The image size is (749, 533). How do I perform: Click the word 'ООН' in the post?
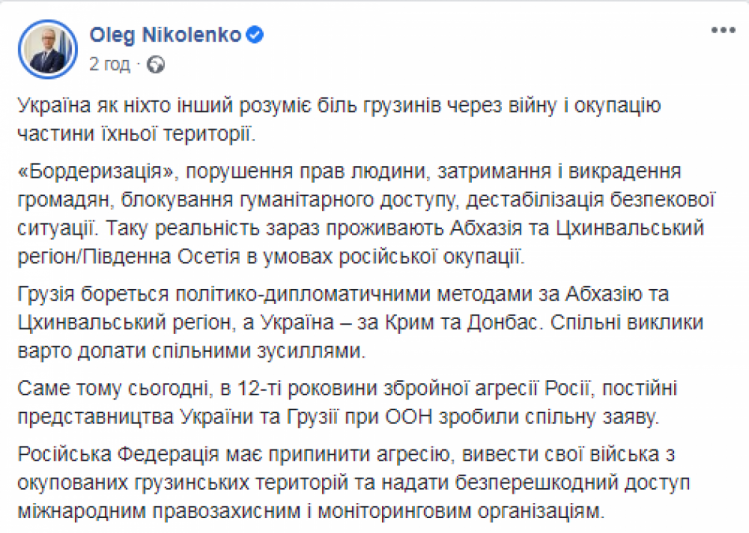[x=408, y=417]
